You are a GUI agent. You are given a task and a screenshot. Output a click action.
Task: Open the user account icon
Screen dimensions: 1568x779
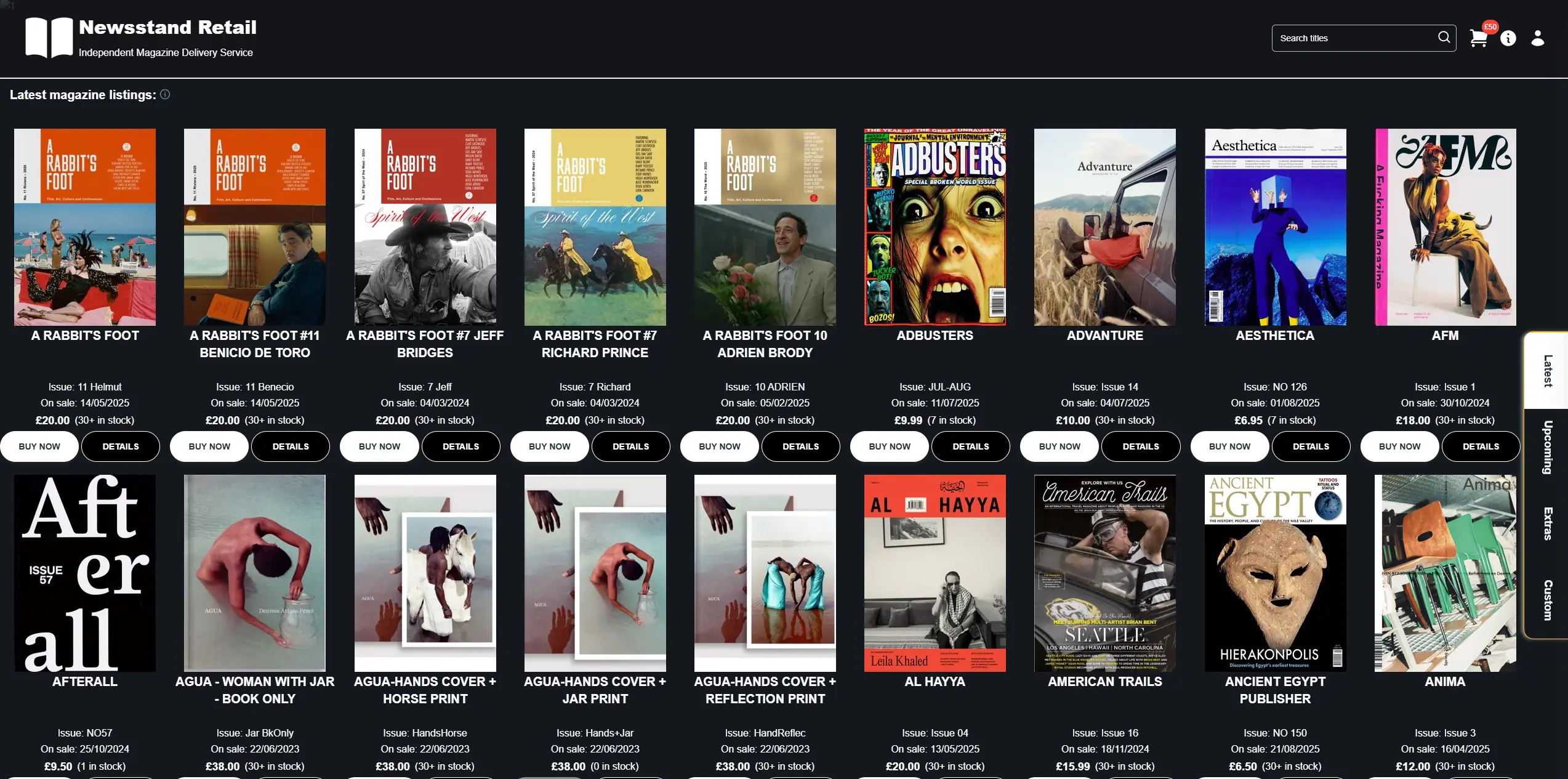pyautogui.click(x=1537, y=39)
